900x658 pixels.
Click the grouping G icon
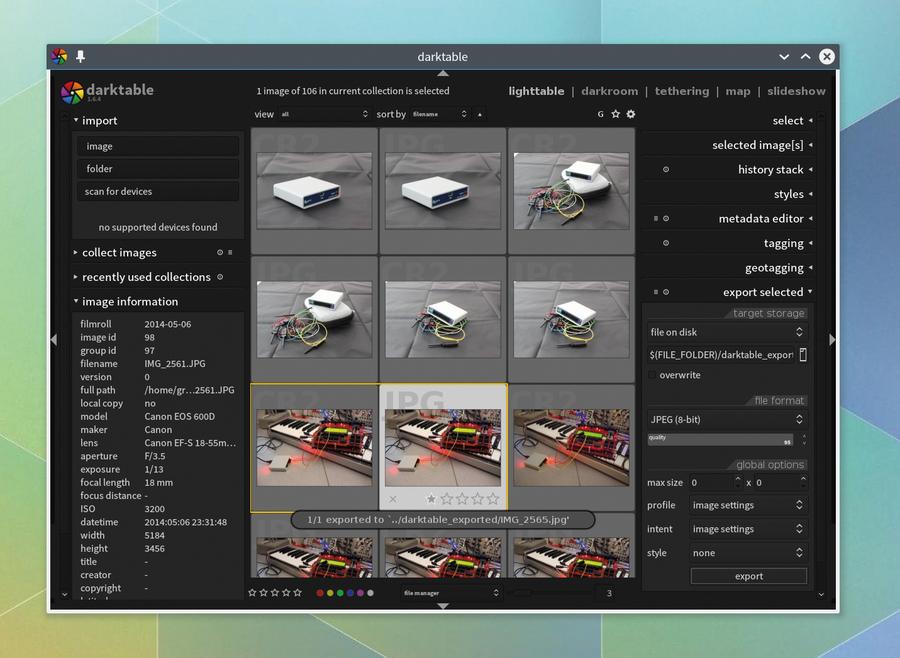point(600,114)
